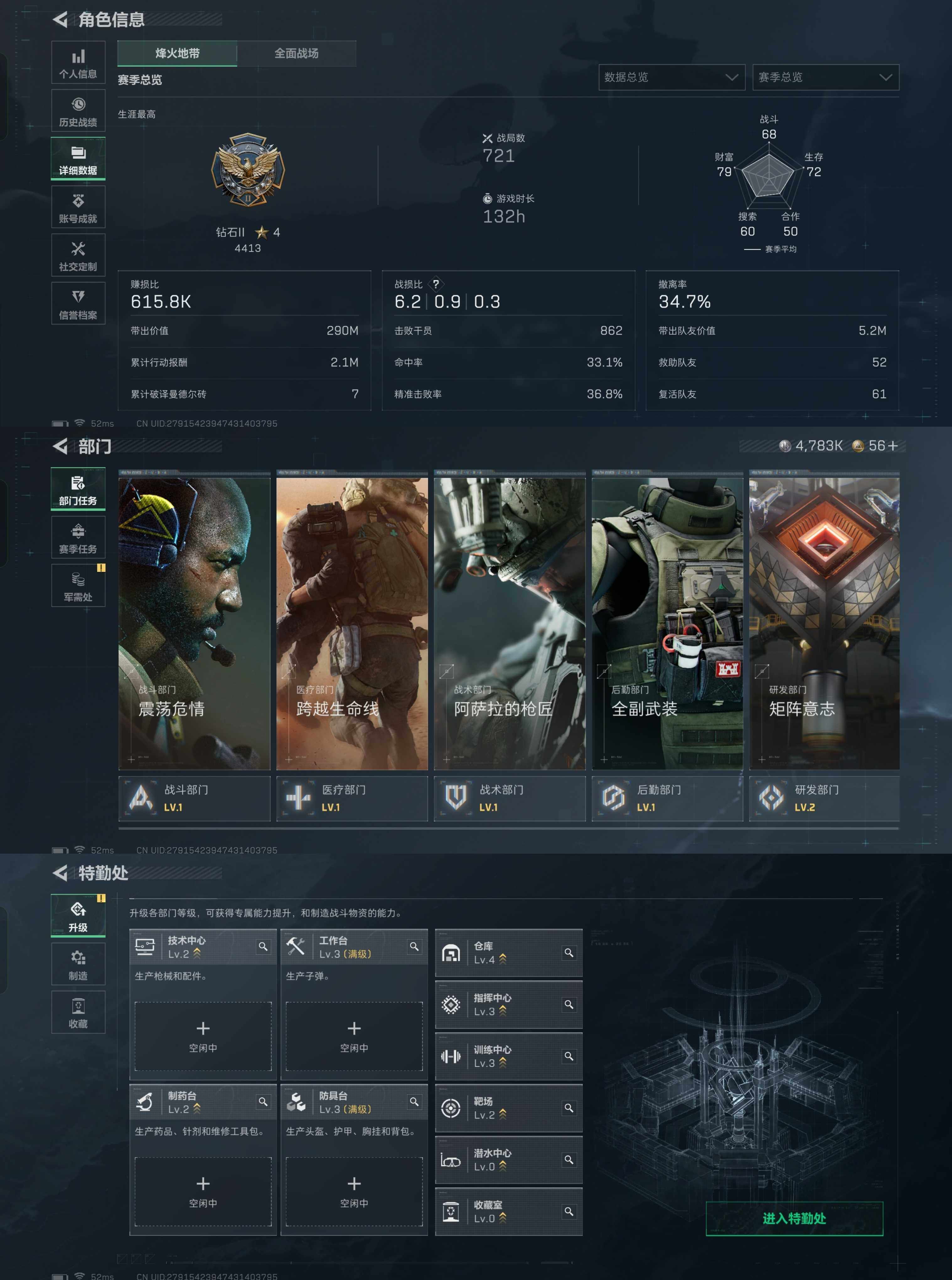
Task: Open the 信誉档案 sidebar icon
Action: click(x=78, y=304)
